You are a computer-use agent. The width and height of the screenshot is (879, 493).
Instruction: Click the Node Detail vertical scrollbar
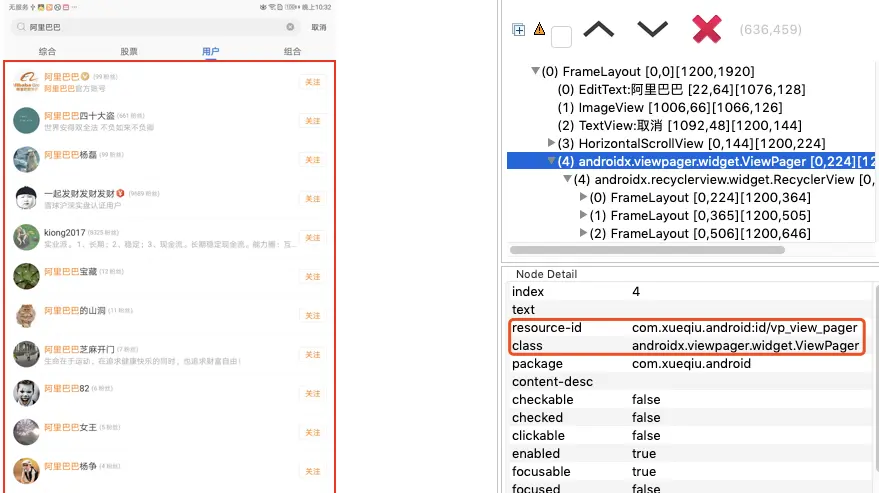tap(876, 376)
